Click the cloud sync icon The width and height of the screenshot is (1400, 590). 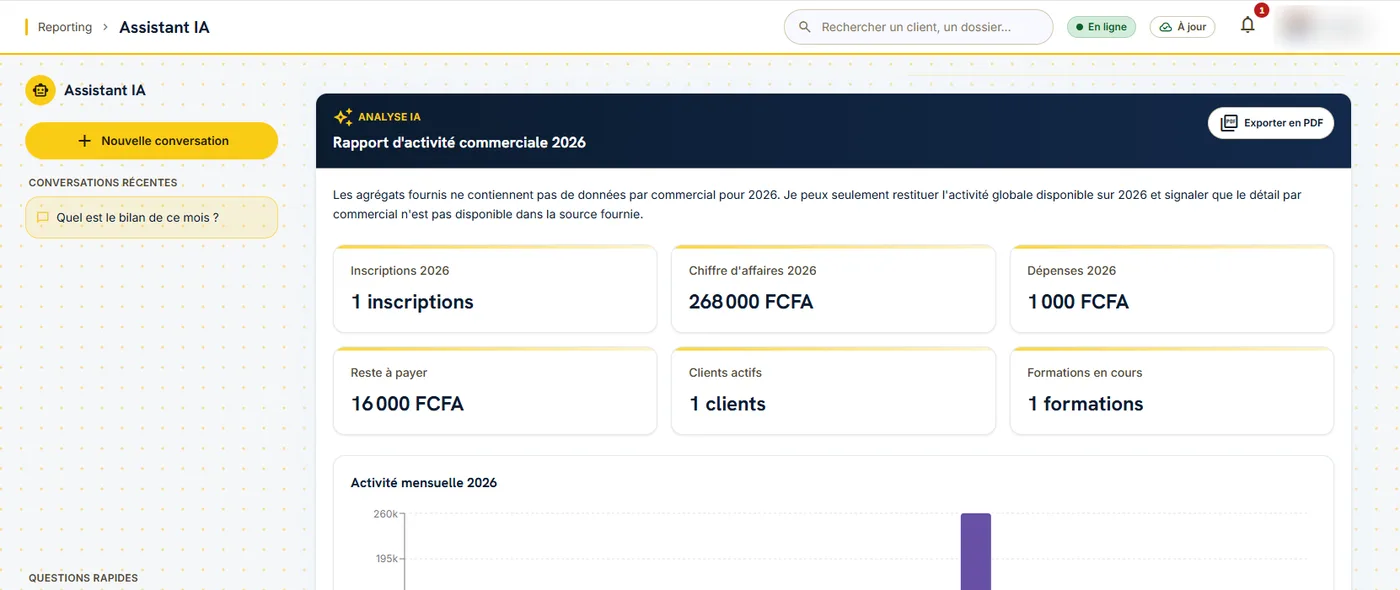point(1166,27)
